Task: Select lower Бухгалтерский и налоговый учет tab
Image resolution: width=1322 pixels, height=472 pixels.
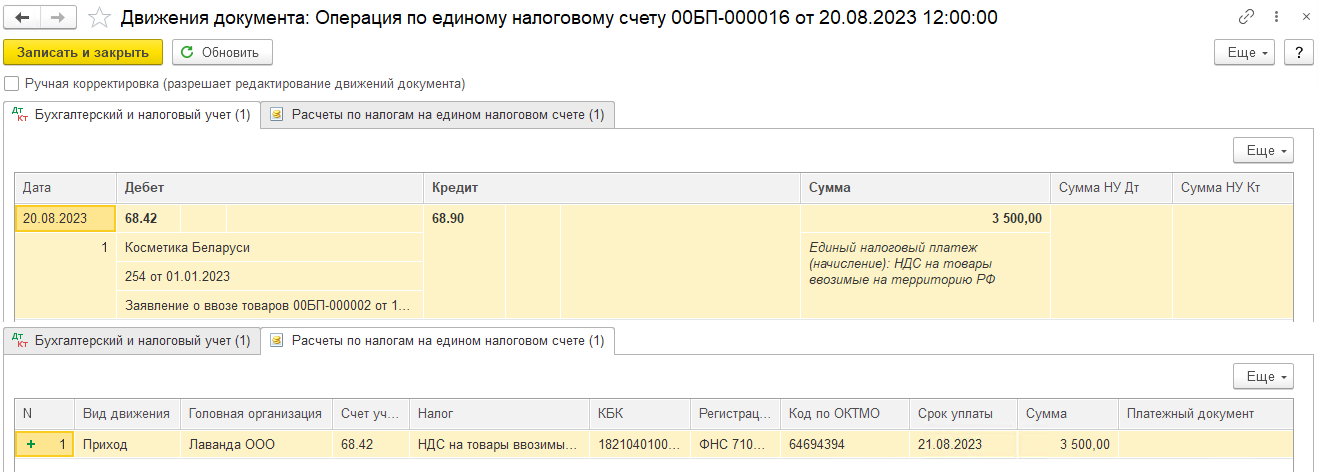Action: [x=131, y=341]
